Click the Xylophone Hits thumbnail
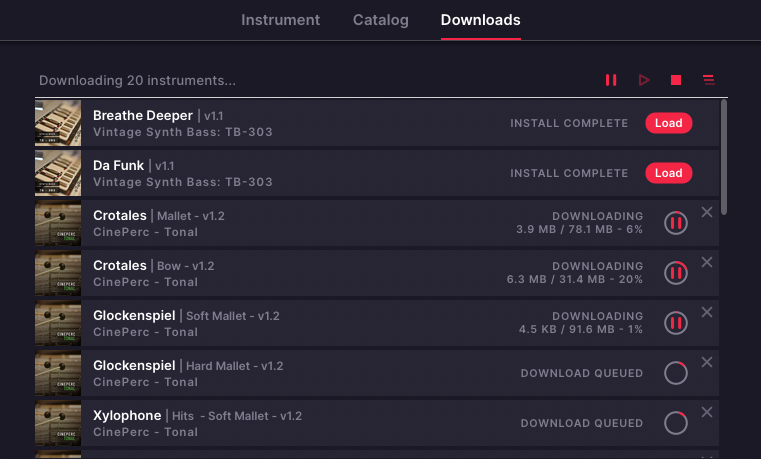This screenshot has height=459, width=761. coord(58,423)
